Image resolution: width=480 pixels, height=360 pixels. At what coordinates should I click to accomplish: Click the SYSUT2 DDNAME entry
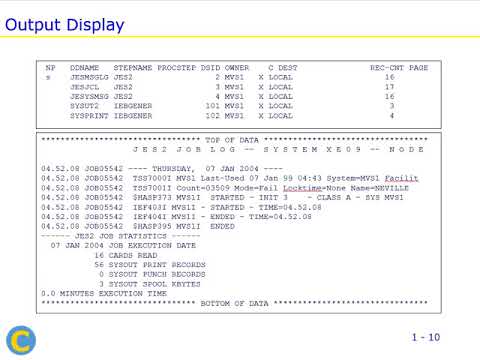pos(84,106)
